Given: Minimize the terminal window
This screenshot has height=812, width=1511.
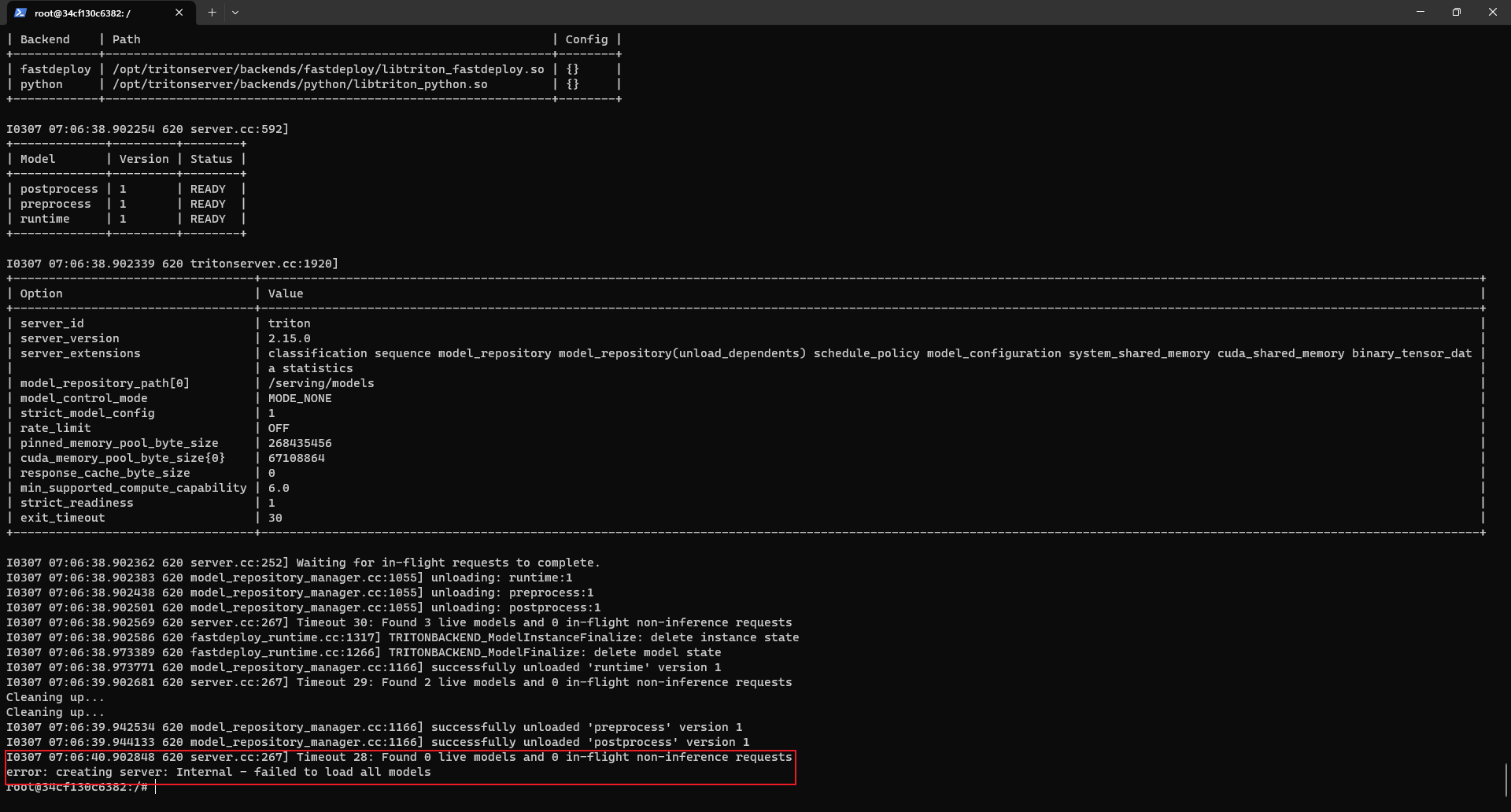Looking at the screenshot, I should click(x=1420, y=12).
